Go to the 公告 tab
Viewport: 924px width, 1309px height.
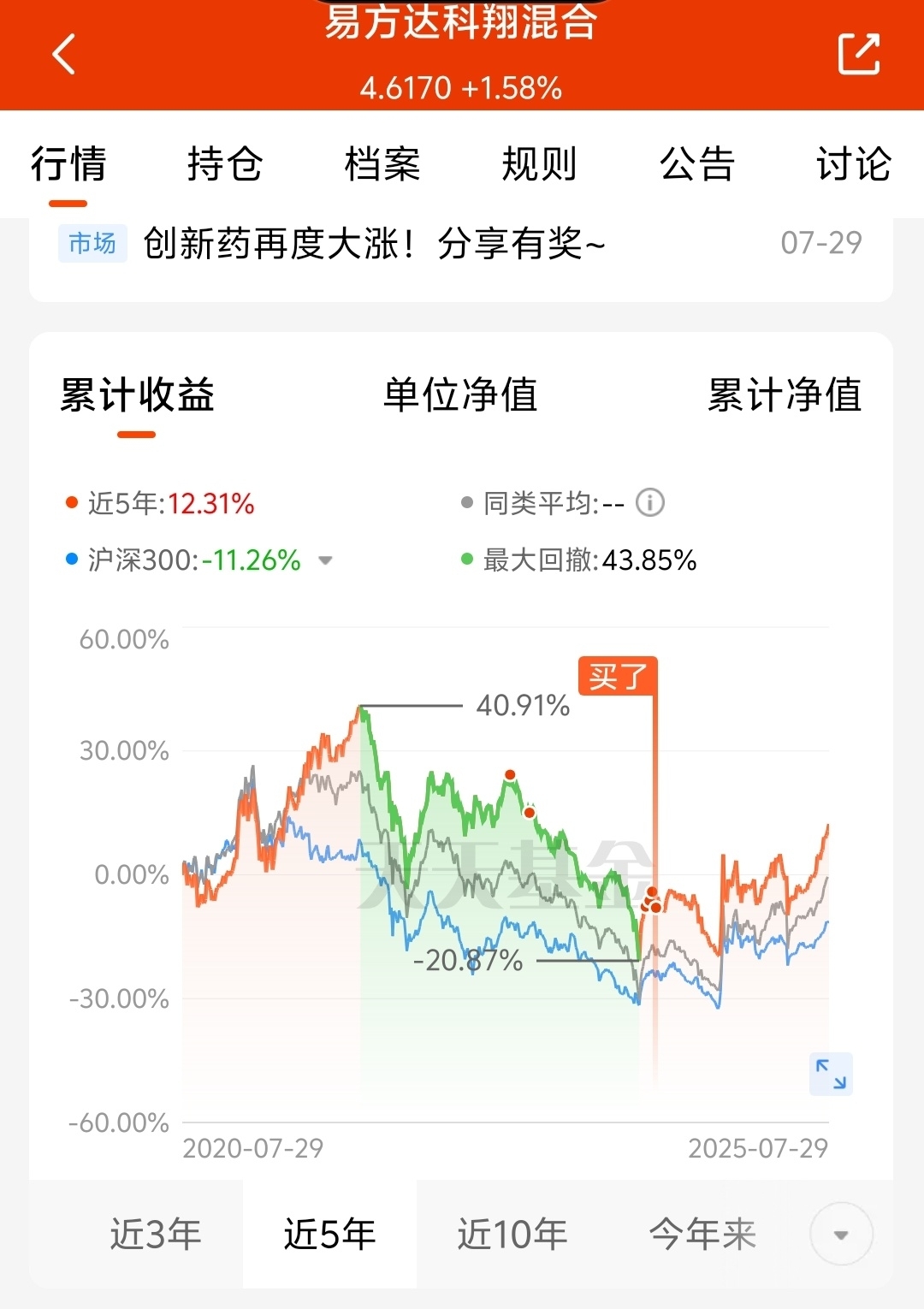tap(697, 164)
